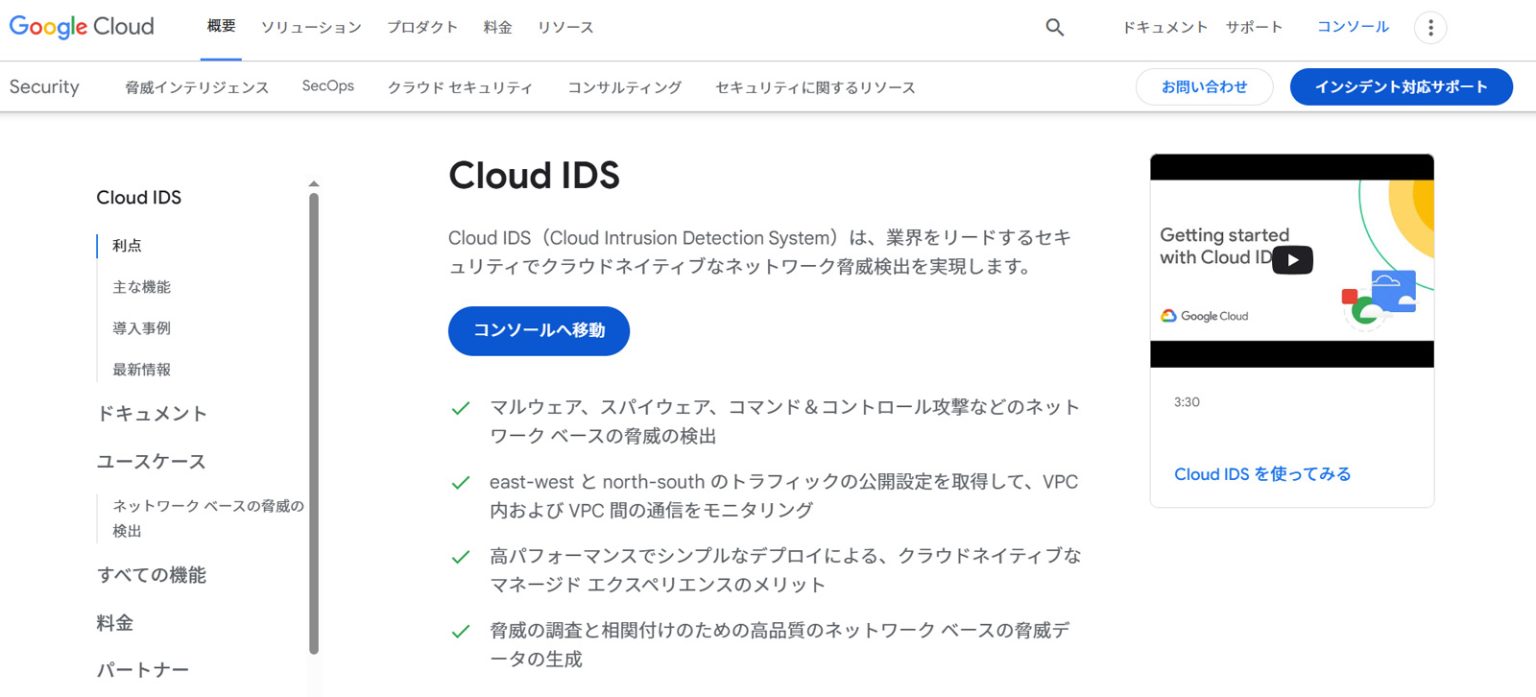This screenshot has width=1536, height=697.
Task: Open the 脅威インテリジェンス tab
Action: 197,87
